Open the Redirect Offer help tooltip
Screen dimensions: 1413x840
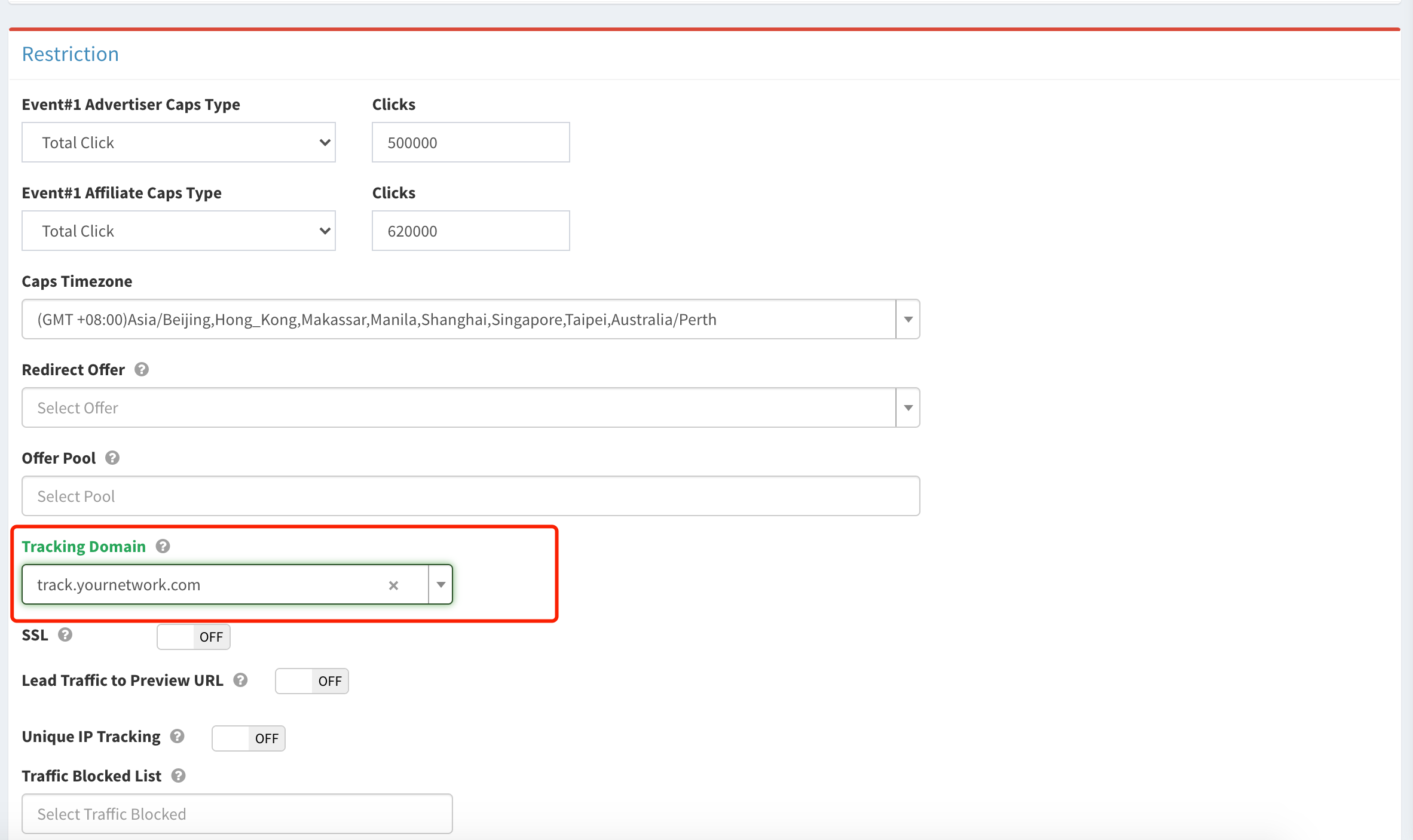142,369
